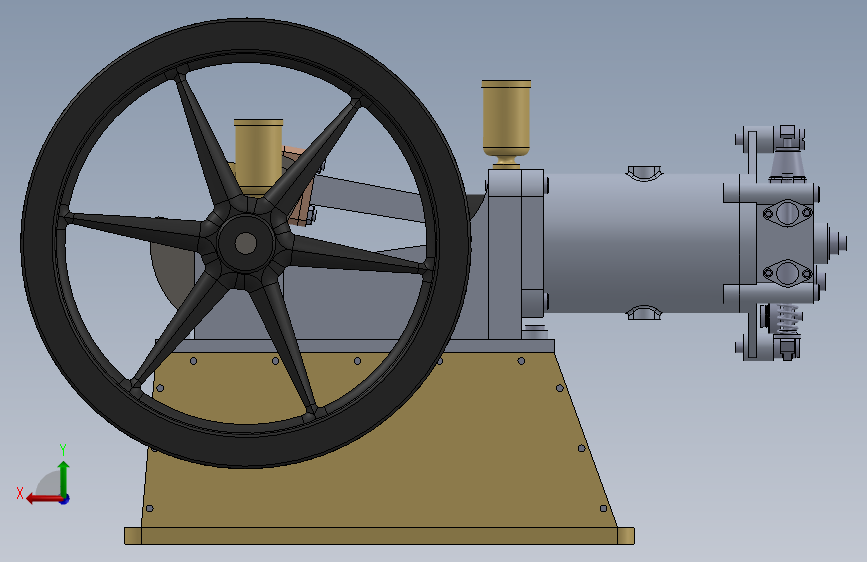Click the blue Z axis dot of triad
Viewport: 867px width, 562px height.
click(65, 499)
